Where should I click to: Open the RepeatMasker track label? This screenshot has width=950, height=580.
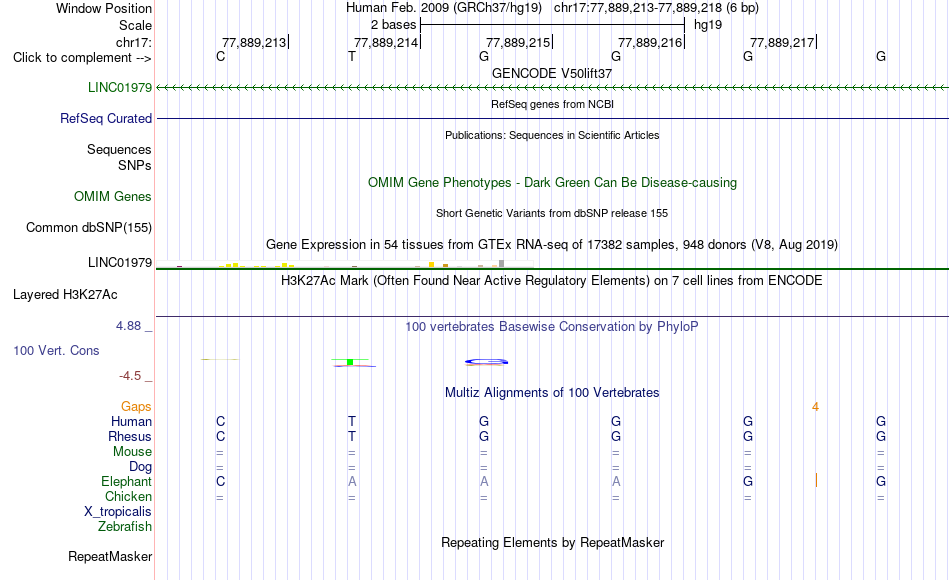(110, 556)
